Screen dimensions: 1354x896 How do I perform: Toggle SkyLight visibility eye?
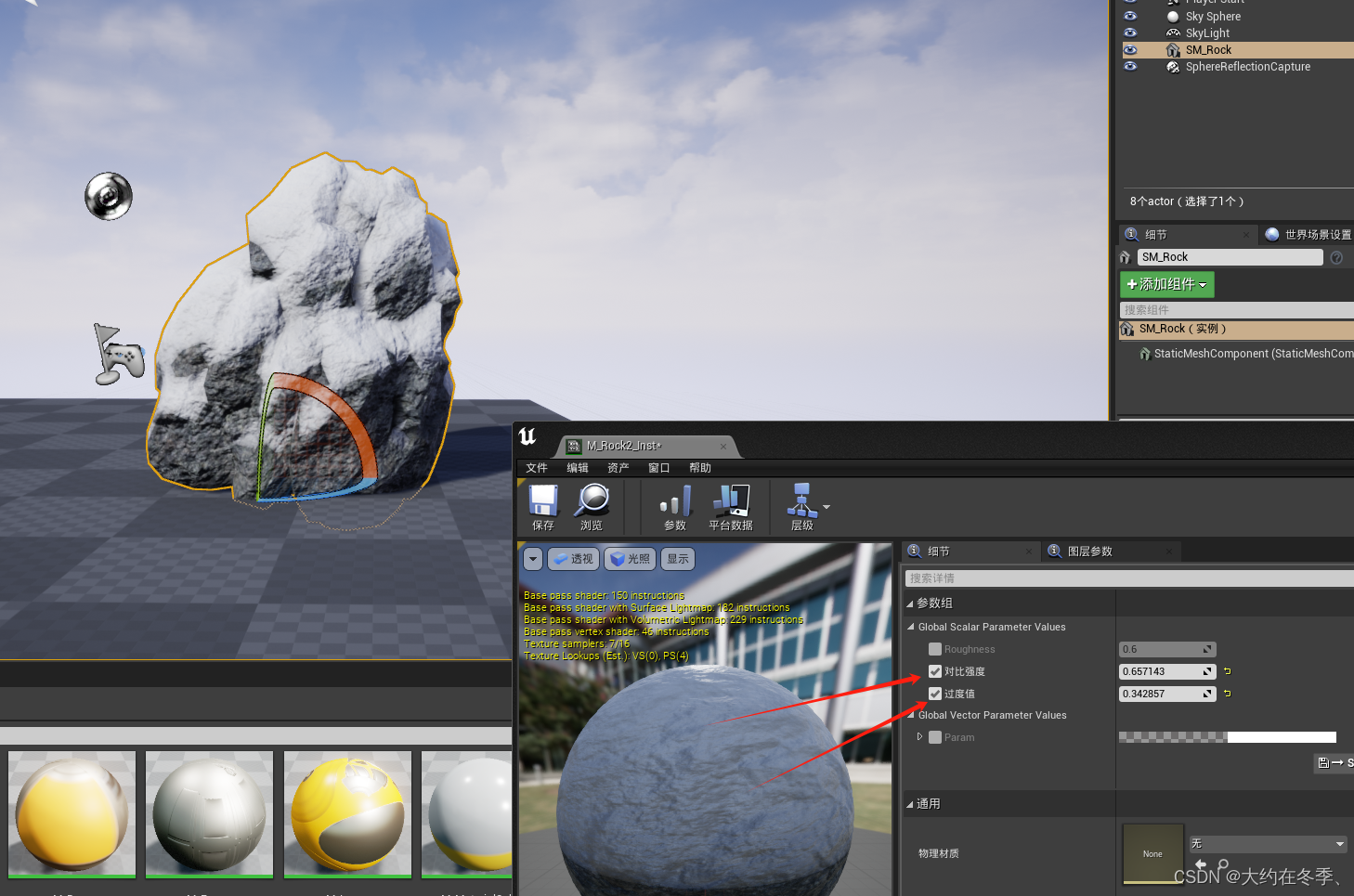pos(1130,33)
